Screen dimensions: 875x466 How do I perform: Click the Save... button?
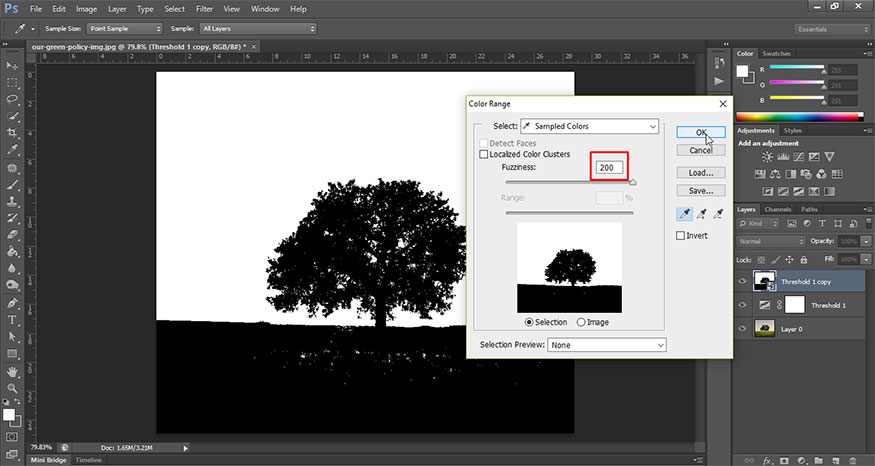701,190
